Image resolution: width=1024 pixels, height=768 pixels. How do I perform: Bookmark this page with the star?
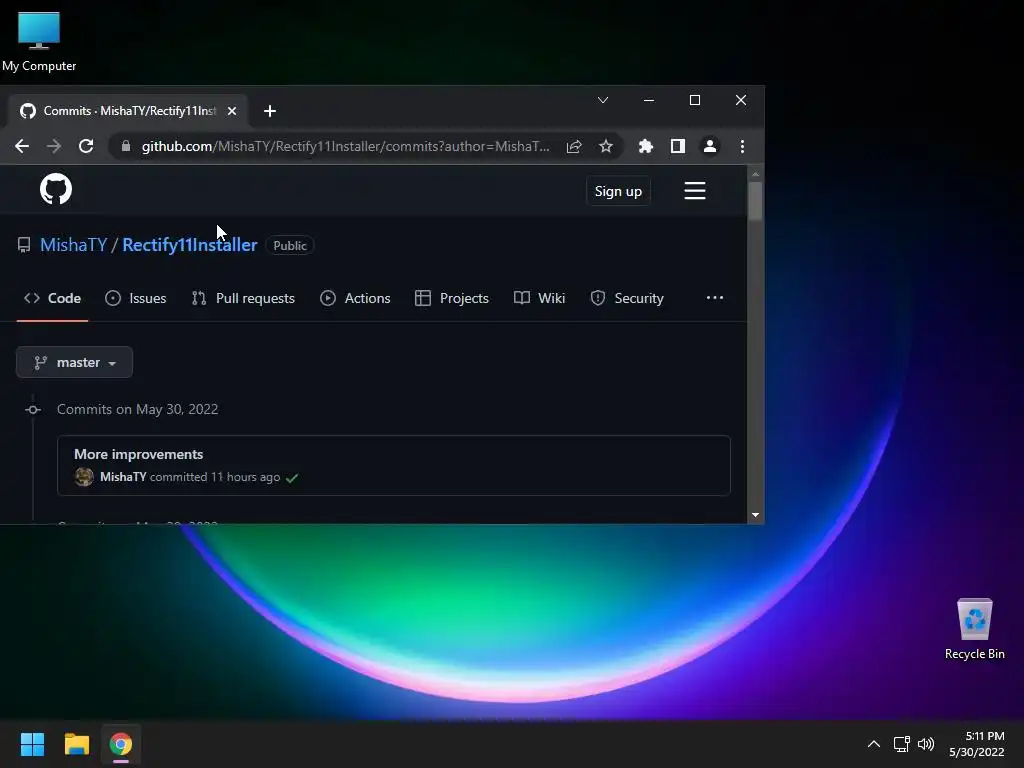(x=606, y=146)
